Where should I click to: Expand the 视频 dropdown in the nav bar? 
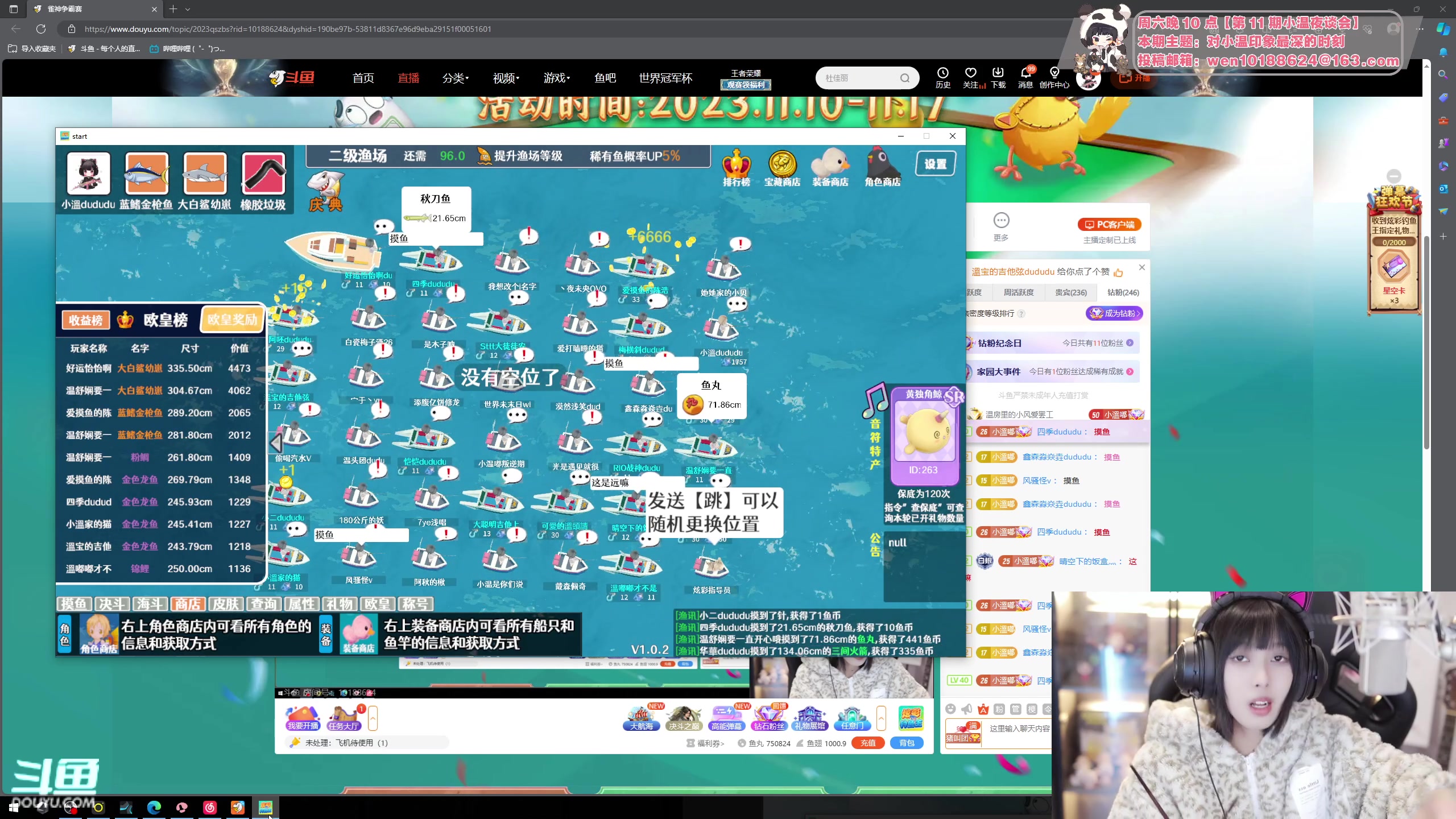coord(506,78)
